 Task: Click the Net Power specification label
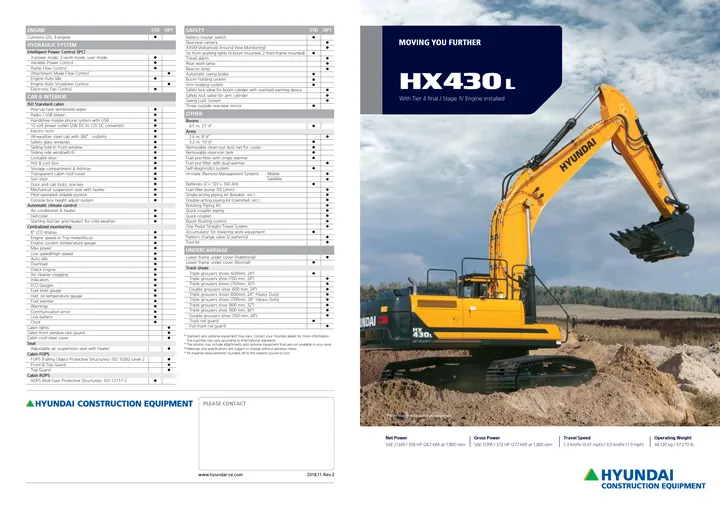[x=396, y=438]
